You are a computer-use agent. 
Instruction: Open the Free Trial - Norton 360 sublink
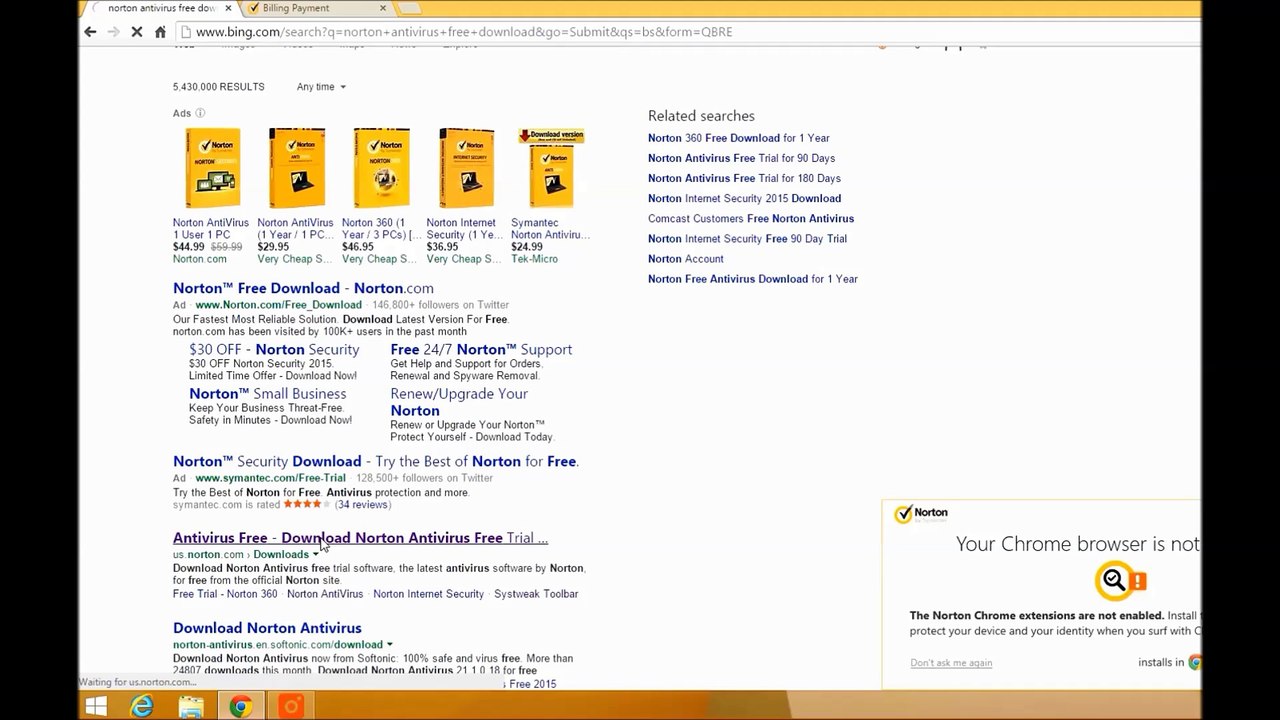225,594
